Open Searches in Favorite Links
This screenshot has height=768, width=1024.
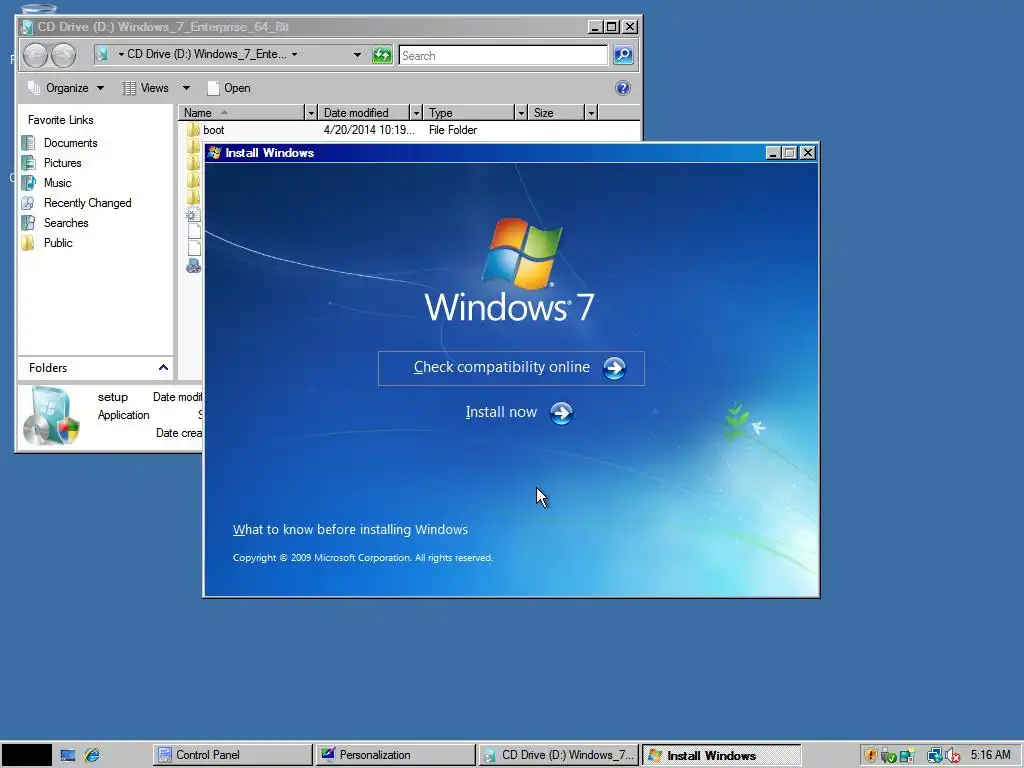[x=66, y=223]
